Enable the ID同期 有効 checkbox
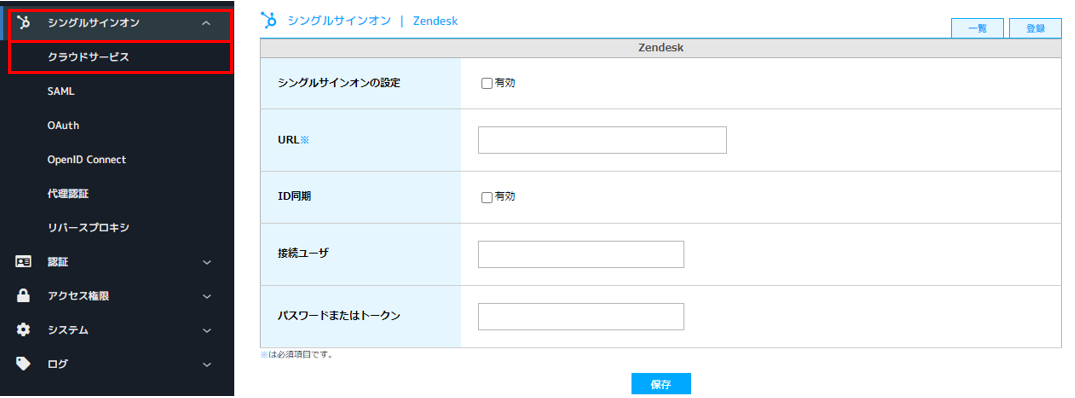The height and width of the screenshot is (398, 1075). (487, 197)
